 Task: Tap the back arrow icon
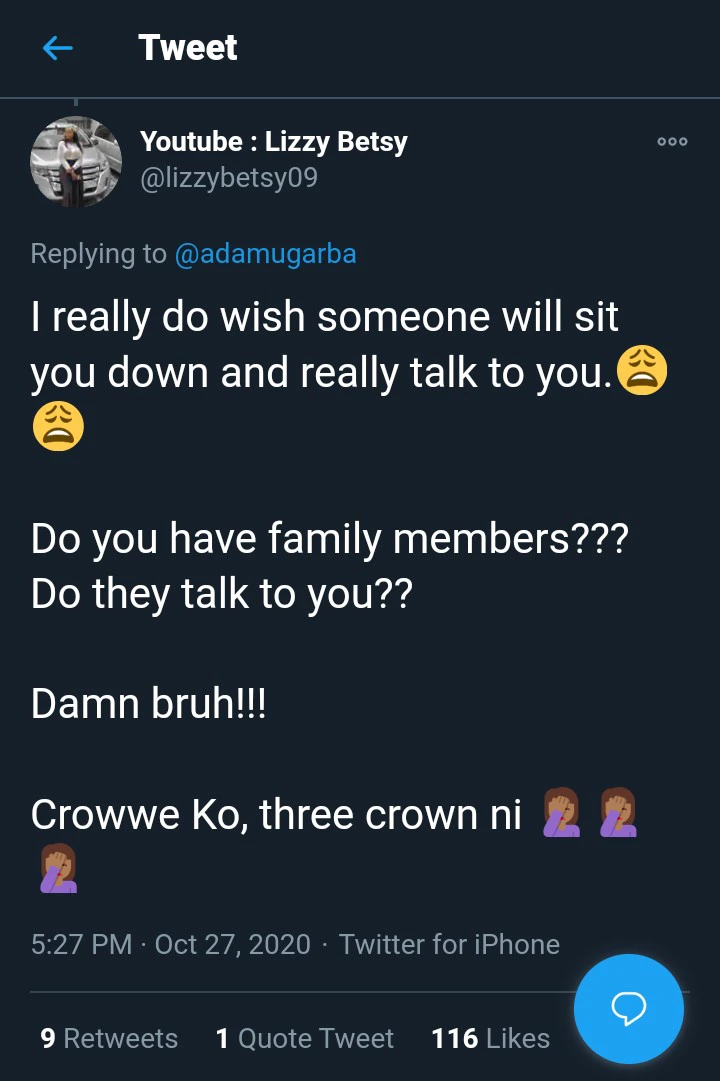58,48
